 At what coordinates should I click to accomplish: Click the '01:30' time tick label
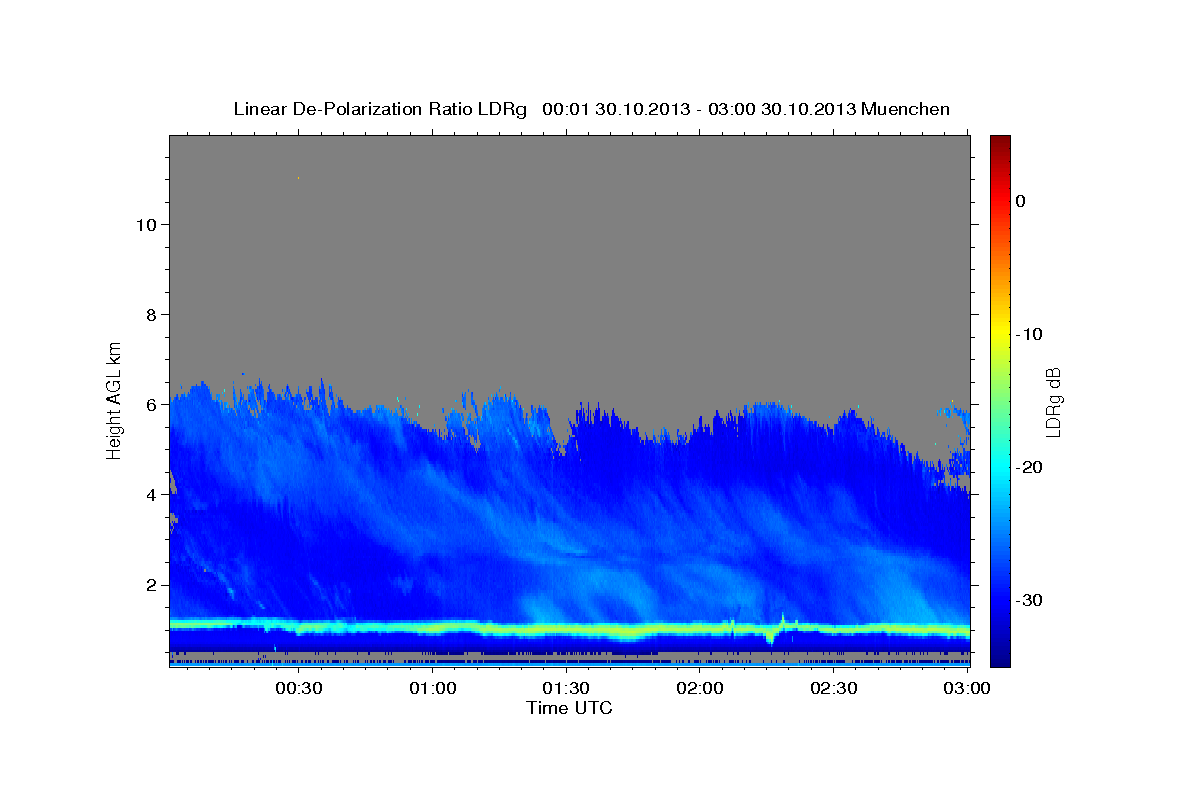(566, 688)
